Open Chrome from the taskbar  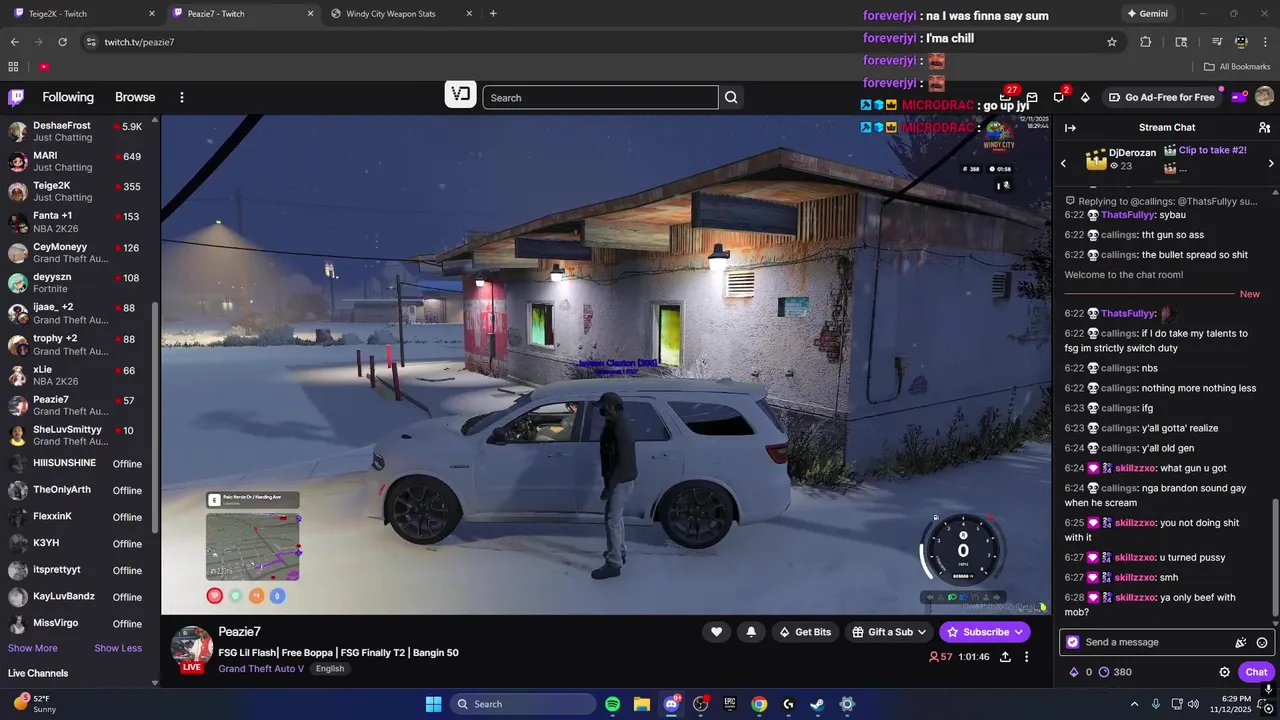coord(759,704)
